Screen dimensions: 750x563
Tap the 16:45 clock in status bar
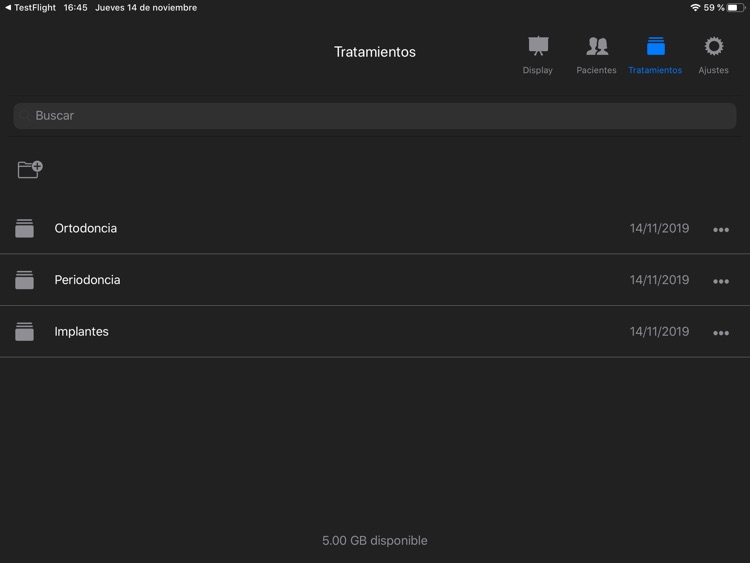coord(76,8)
